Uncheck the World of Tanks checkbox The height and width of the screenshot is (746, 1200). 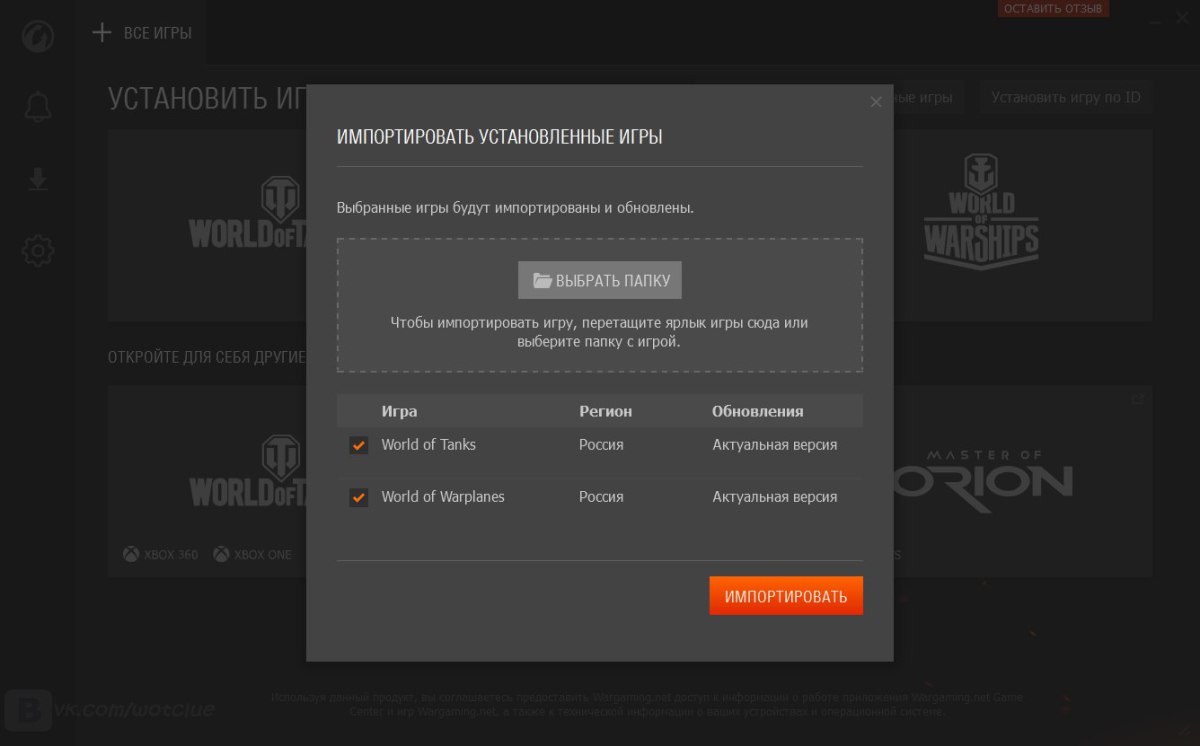tap(358, 445)
